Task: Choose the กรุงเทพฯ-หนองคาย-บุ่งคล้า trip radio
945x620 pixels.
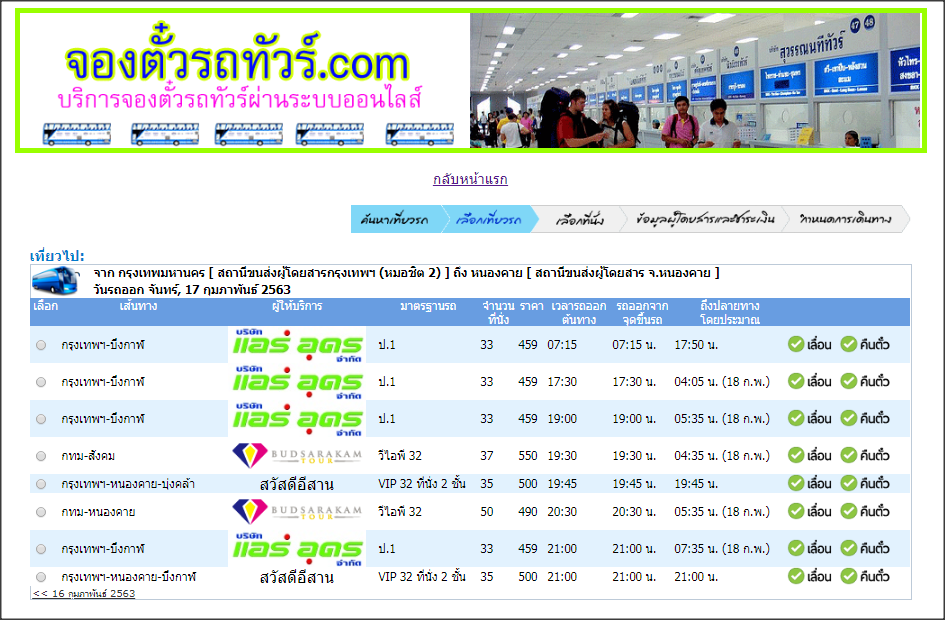Action: (41, 484)
